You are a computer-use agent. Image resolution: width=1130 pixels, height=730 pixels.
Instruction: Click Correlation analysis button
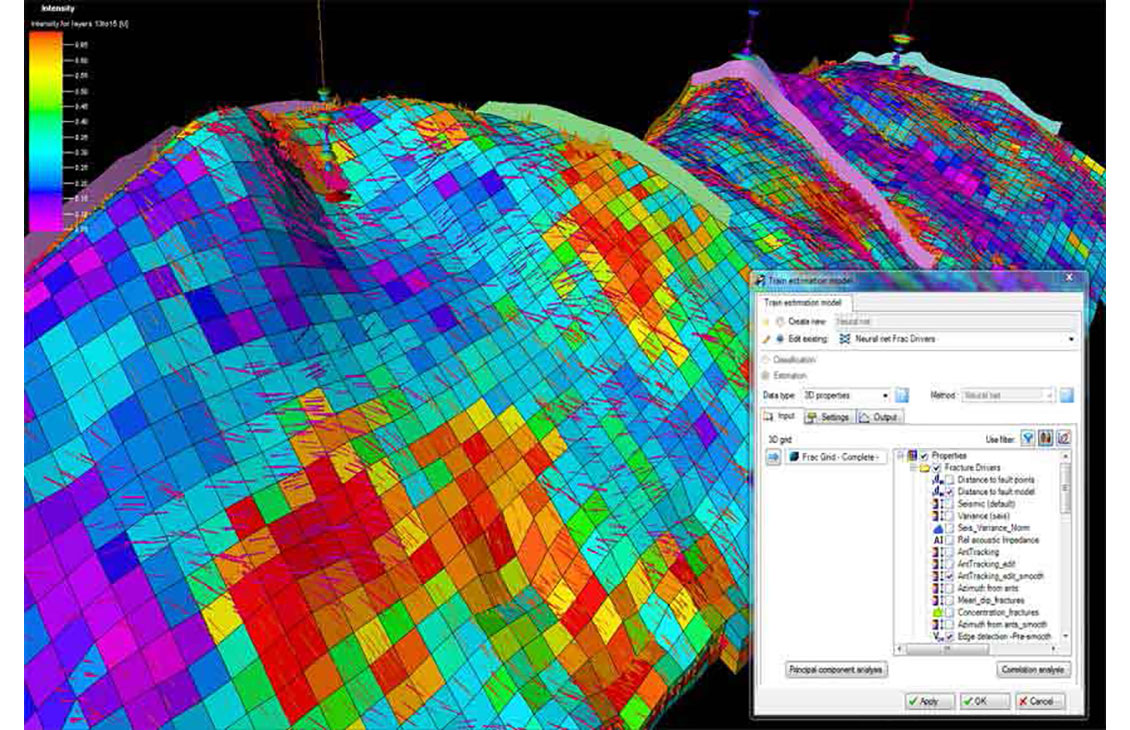point(1033,669)
